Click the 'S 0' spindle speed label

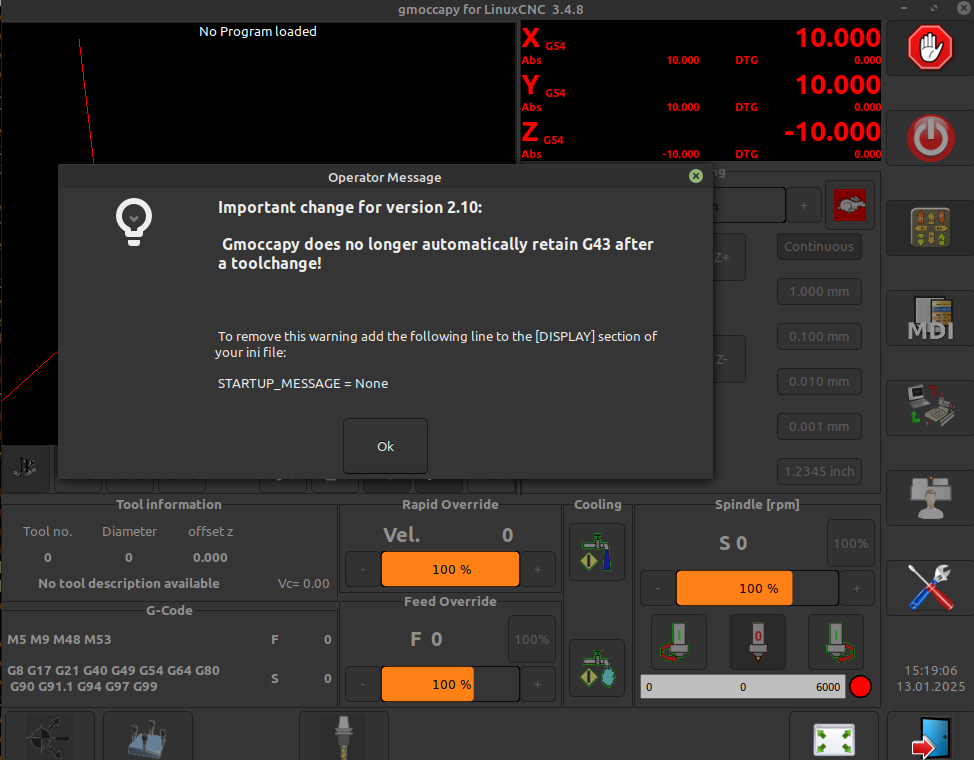click(x=733, y=543)
